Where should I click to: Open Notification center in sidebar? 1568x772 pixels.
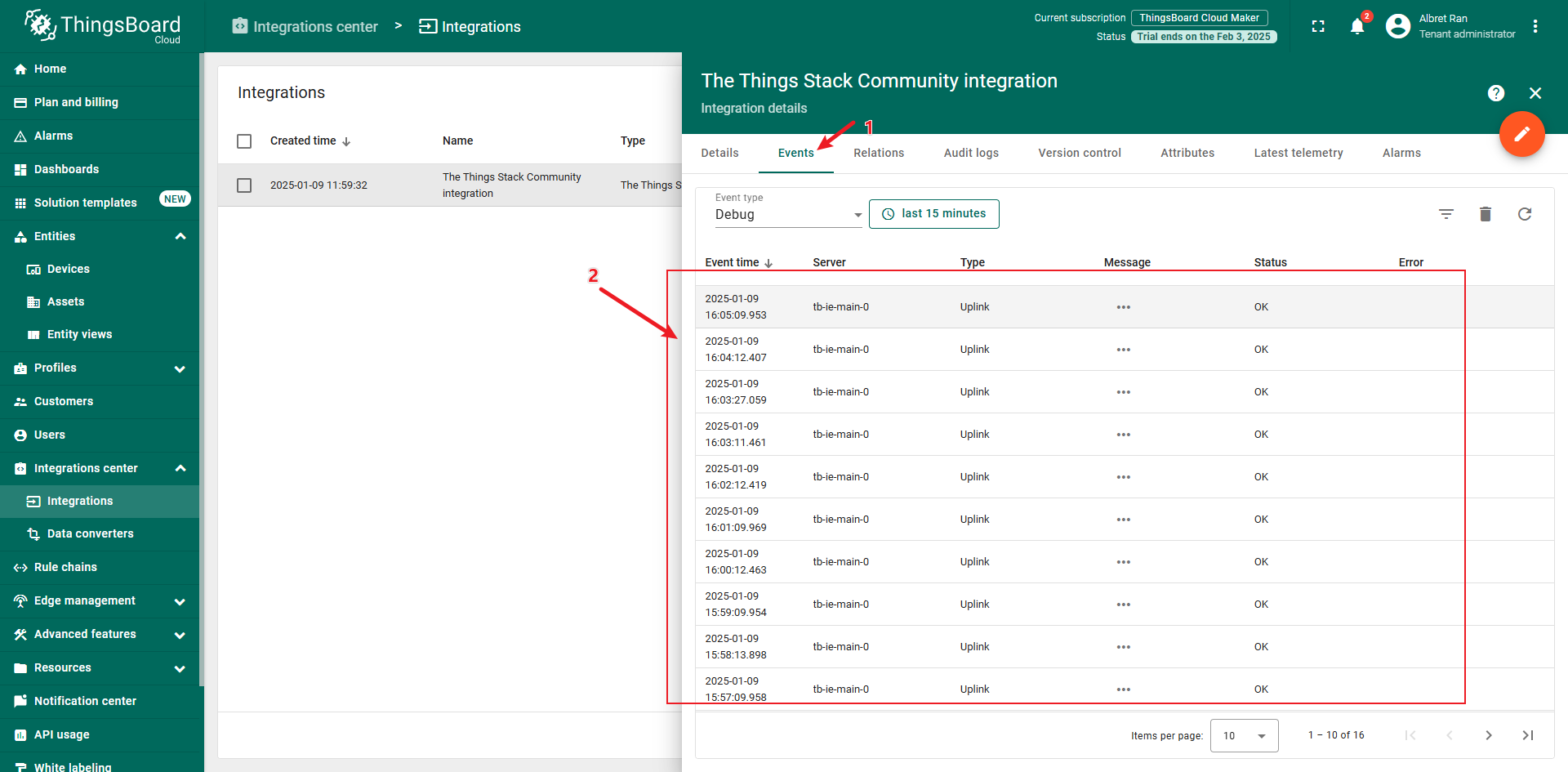(x=100, y=702)
